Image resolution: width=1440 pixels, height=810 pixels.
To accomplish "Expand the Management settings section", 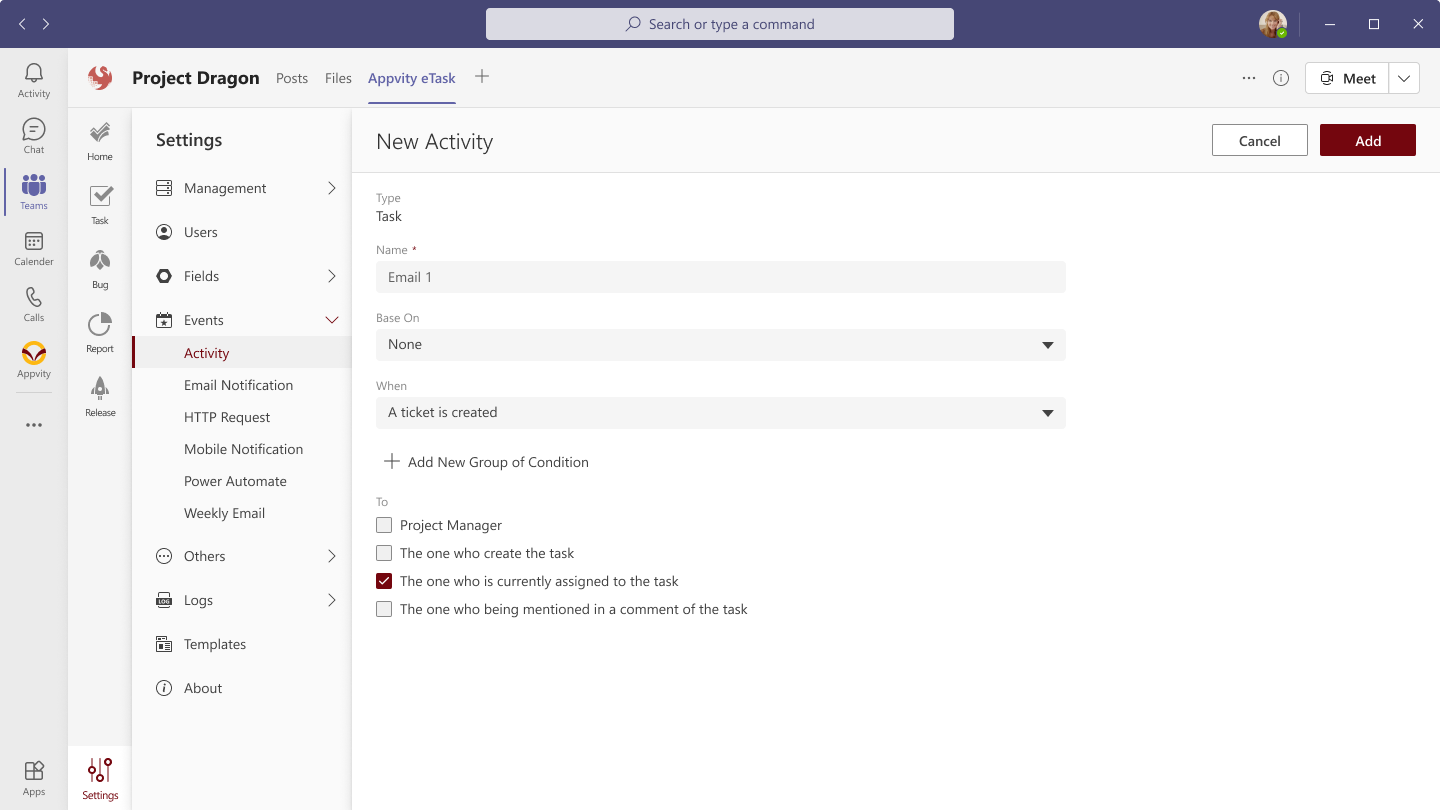I will point(245,188).
